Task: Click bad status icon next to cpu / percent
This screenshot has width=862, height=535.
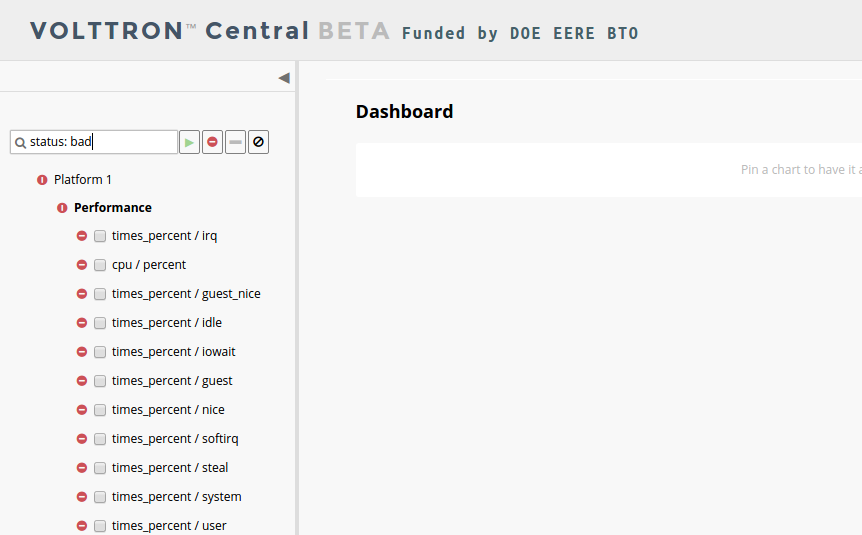Action: [x=82, y=265]
